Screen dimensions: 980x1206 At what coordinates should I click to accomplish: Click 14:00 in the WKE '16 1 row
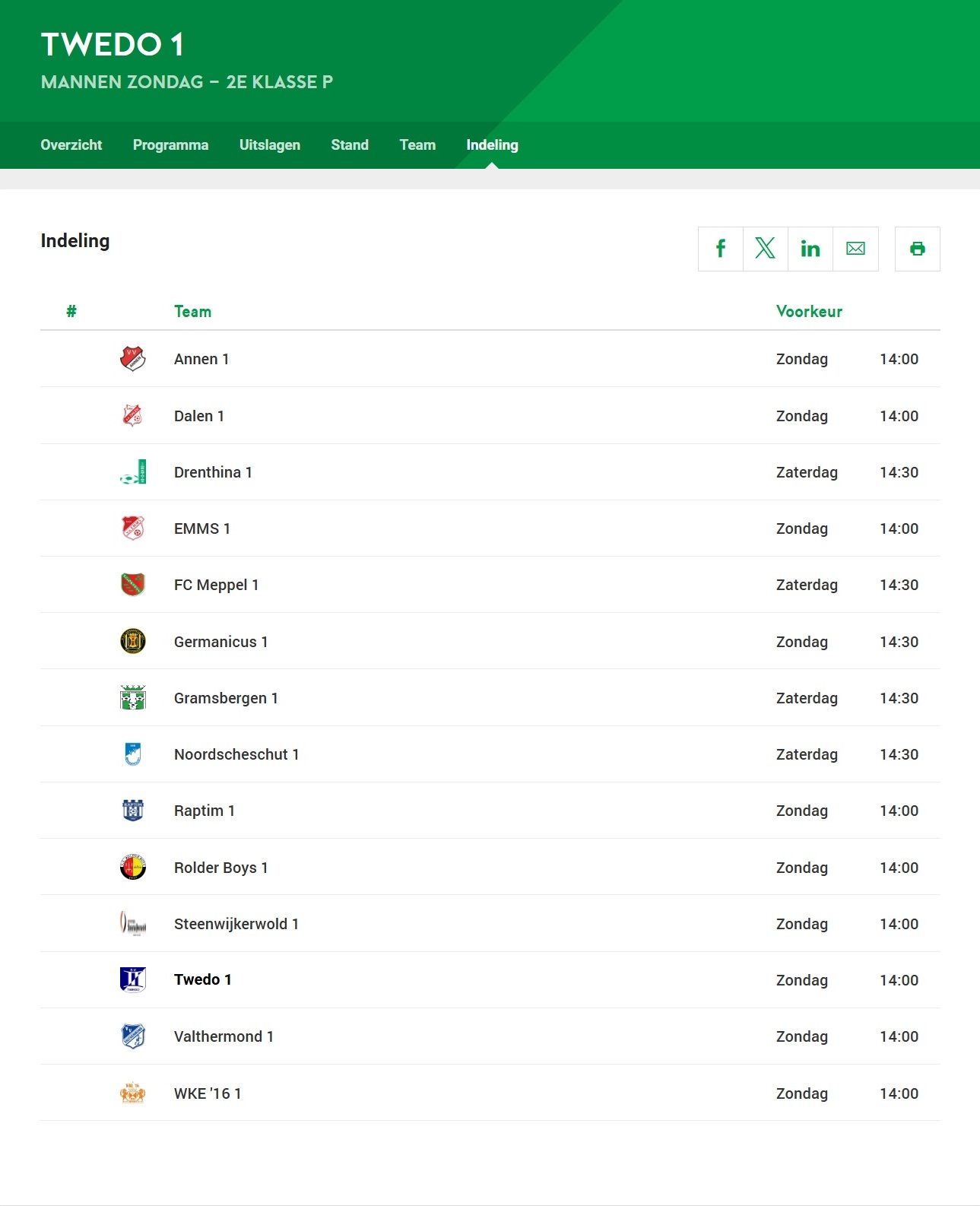pos(899,1093)
